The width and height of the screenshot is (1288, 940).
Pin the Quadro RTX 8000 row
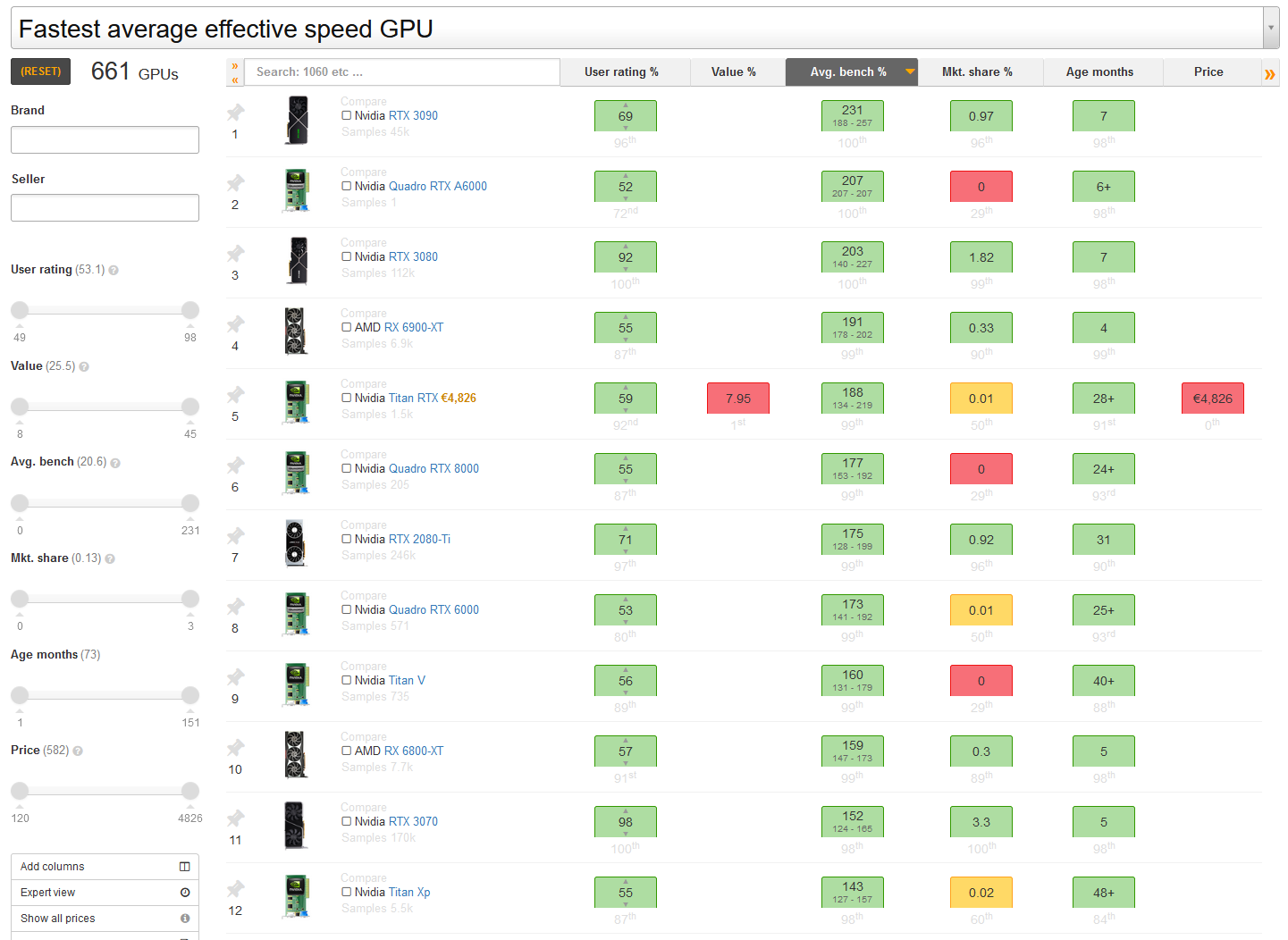coord(235,465)
